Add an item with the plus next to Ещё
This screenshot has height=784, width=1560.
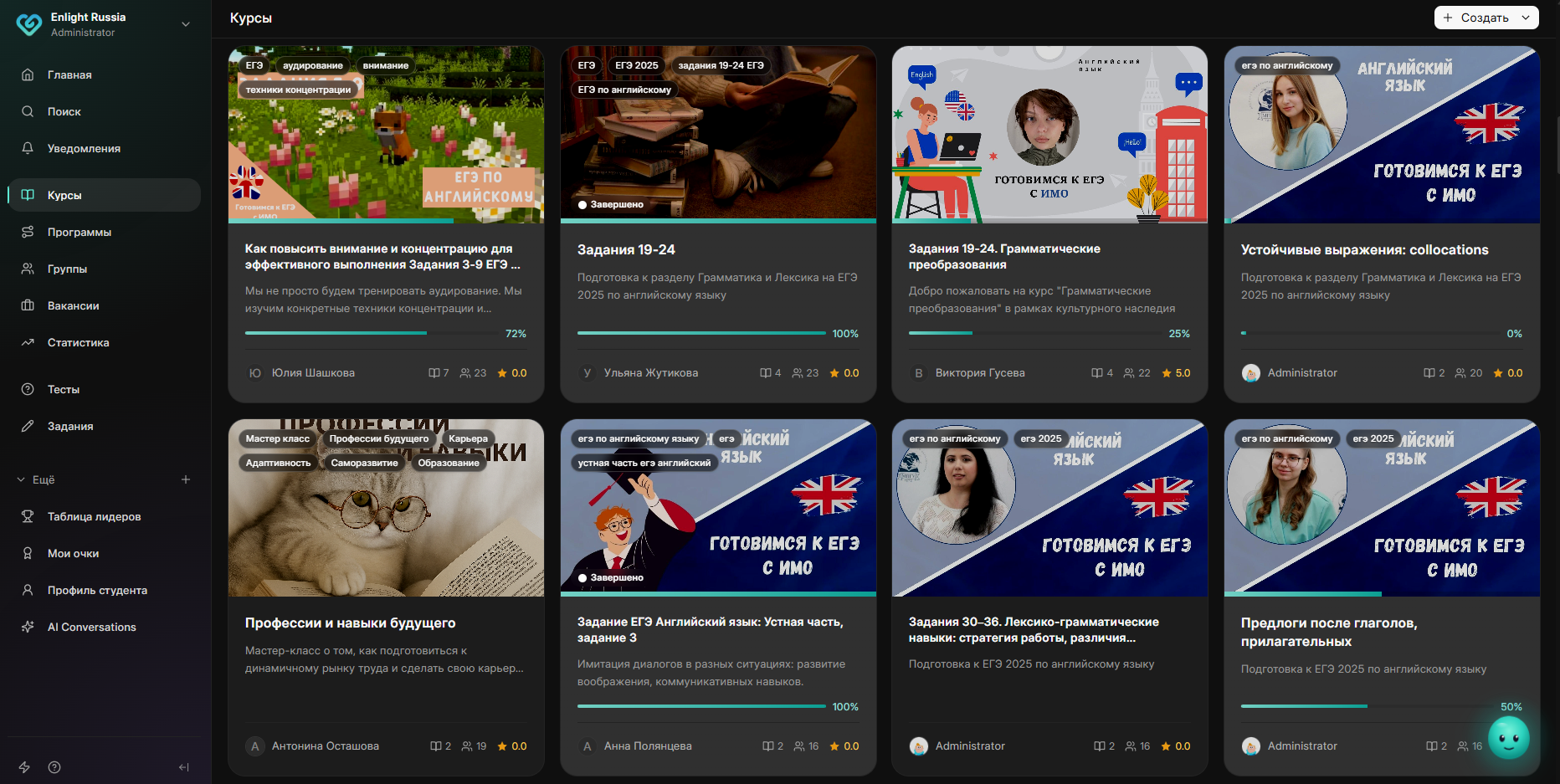tap(186, 479)
